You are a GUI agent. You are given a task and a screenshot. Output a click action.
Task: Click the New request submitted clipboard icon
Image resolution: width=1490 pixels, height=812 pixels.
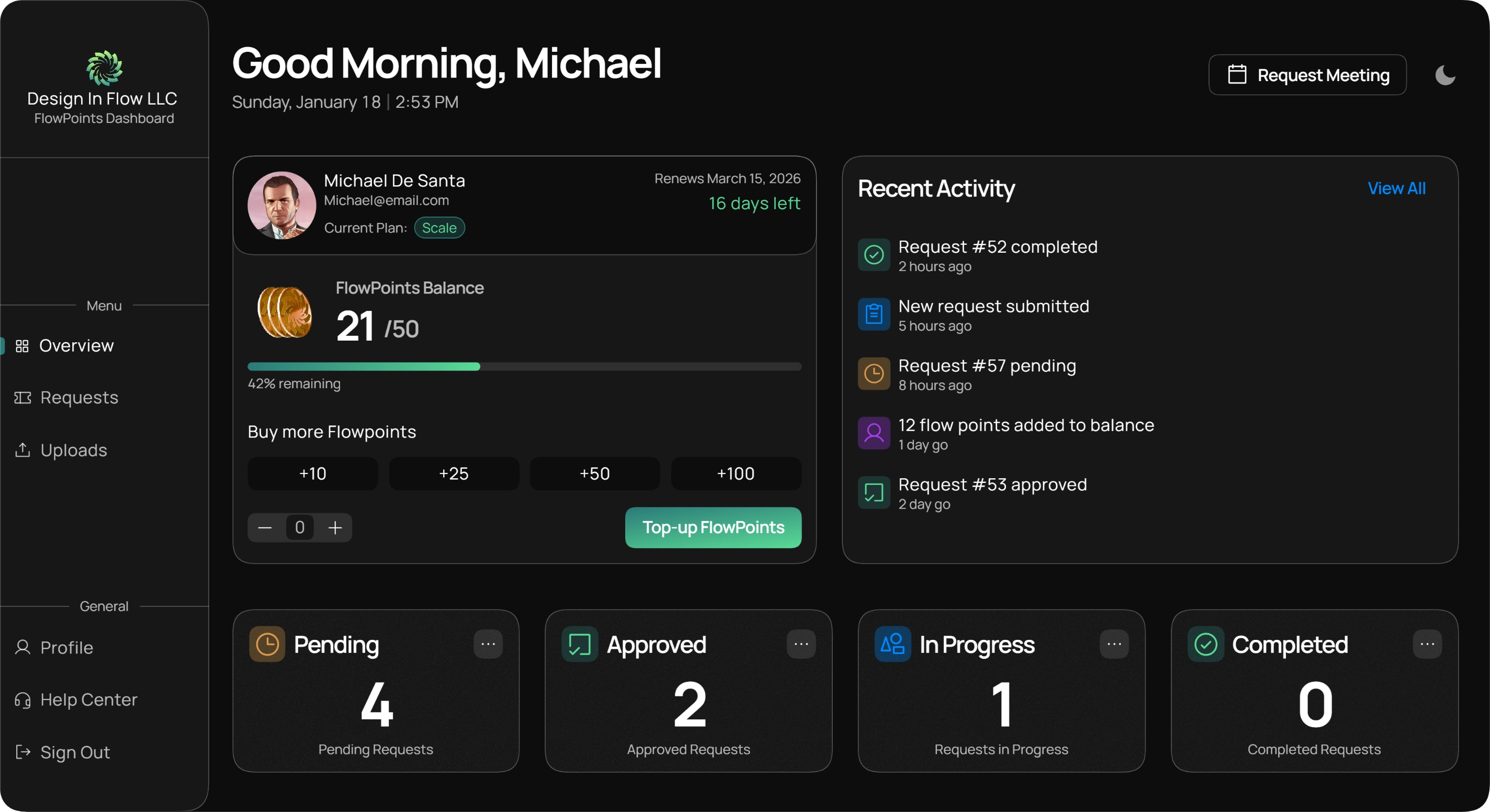pyautogui.click(x=873, y=314)
